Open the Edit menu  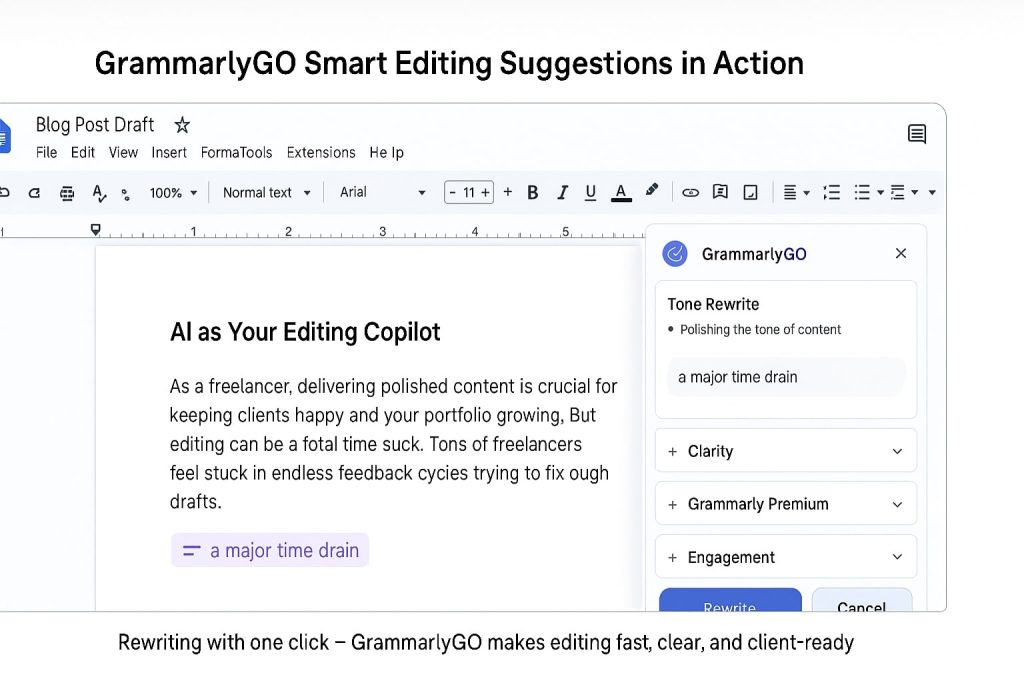(x=83, y=152)
